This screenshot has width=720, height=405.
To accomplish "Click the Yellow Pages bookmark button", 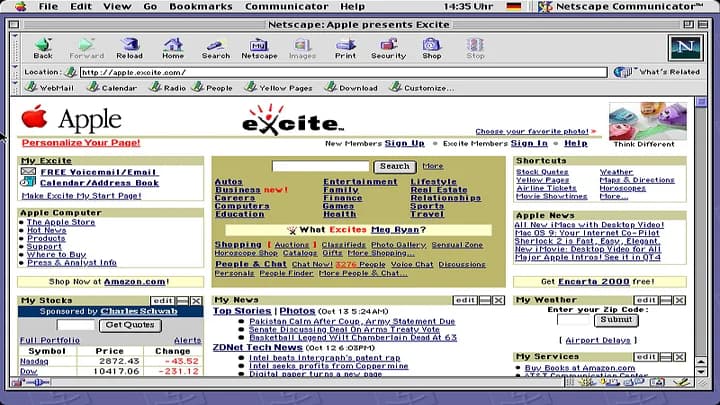I will point(279,87).
